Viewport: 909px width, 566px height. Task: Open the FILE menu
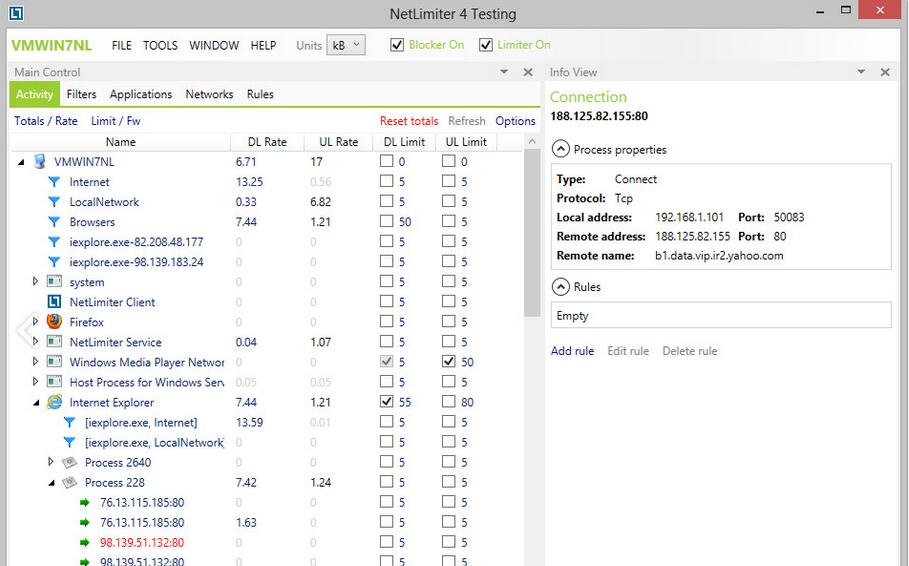122,45
